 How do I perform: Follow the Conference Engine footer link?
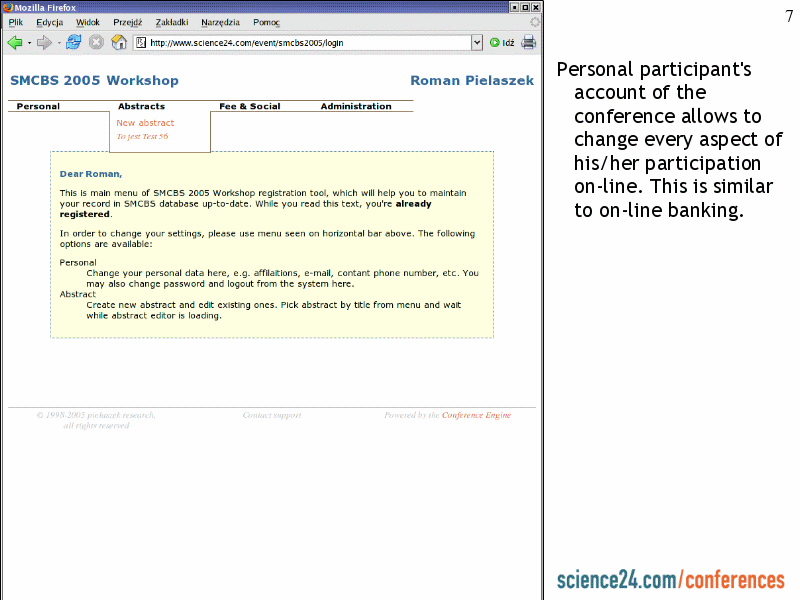click(476, 415)
